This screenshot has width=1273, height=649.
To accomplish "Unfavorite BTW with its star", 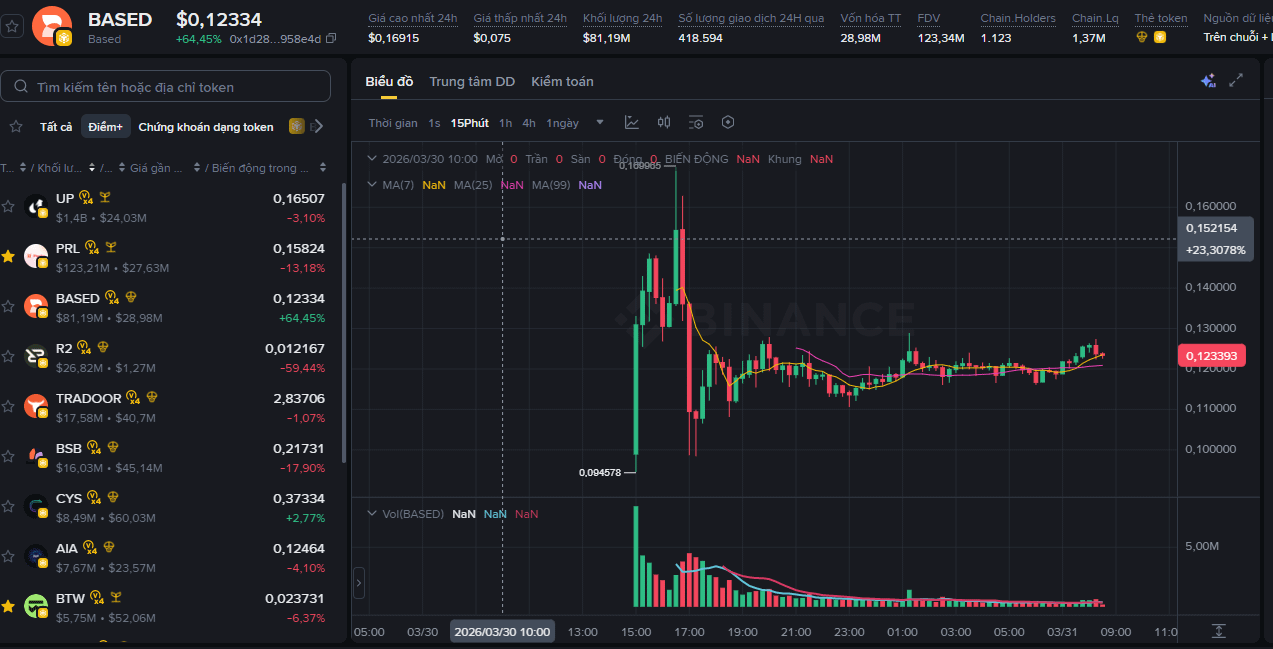I will pos(8,607).
